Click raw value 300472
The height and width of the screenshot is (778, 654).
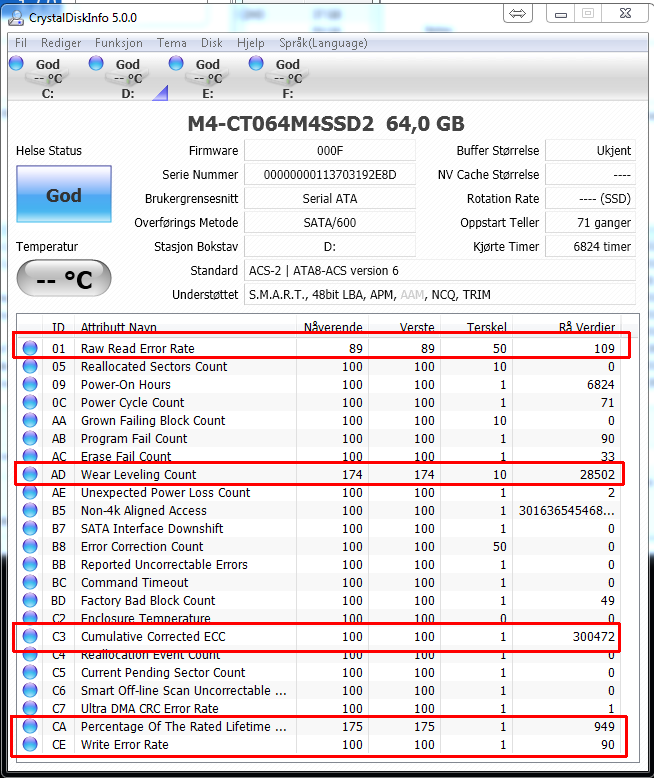(593, 636)
